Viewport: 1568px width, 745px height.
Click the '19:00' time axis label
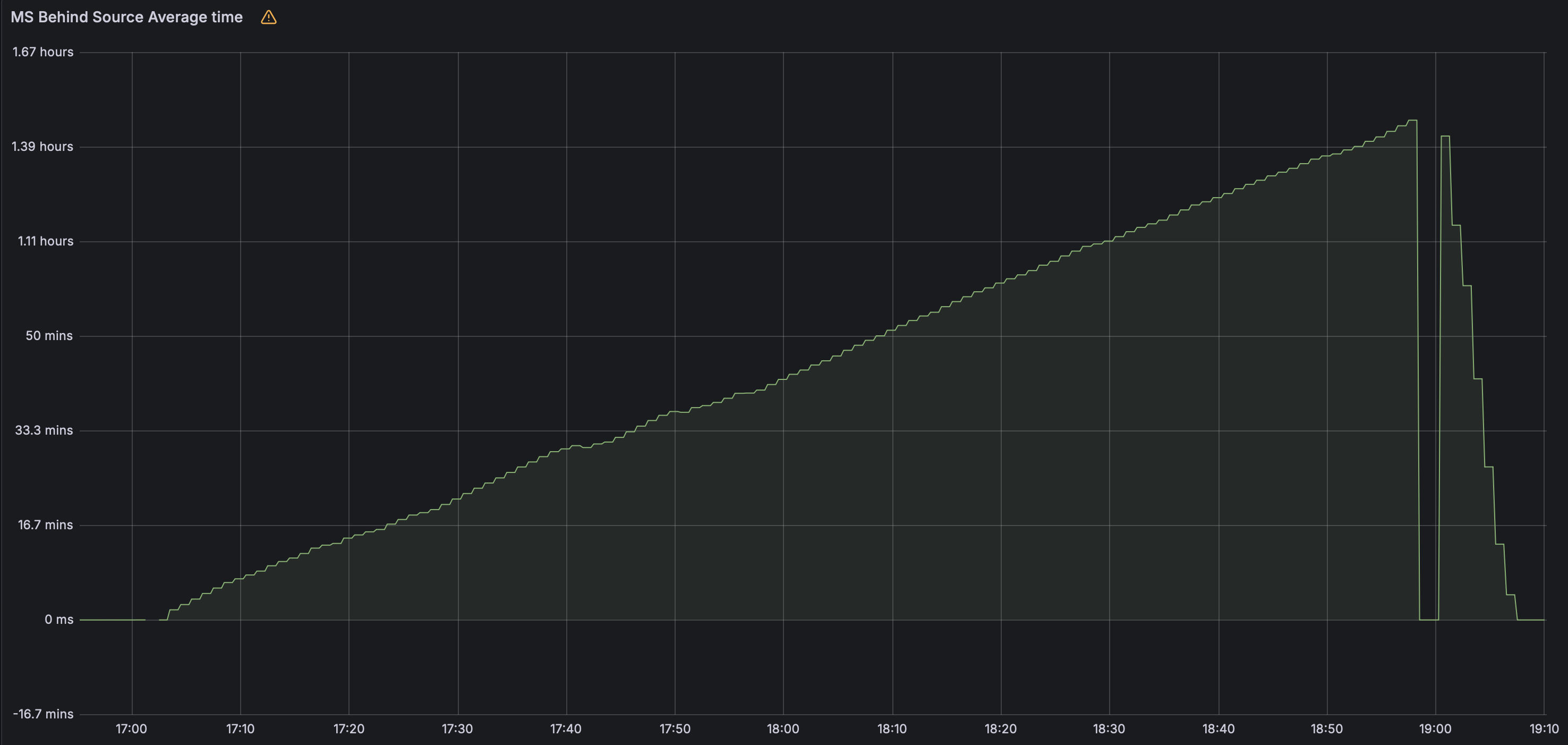pyautogui.click(x=1435, y=729)
